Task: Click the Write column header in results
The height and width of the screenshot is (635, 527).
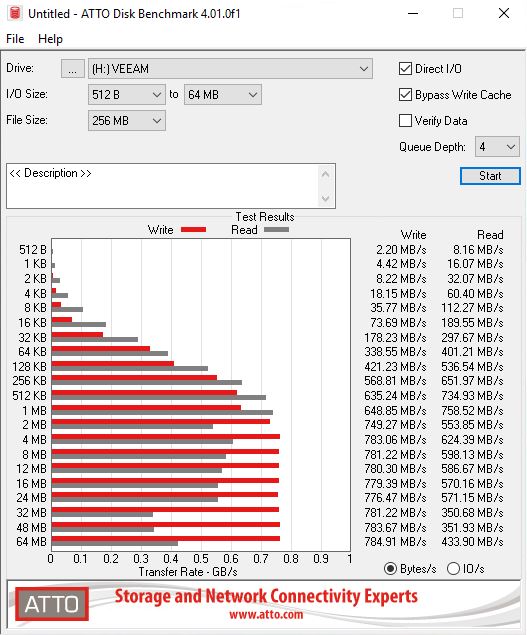Action: 414,234
